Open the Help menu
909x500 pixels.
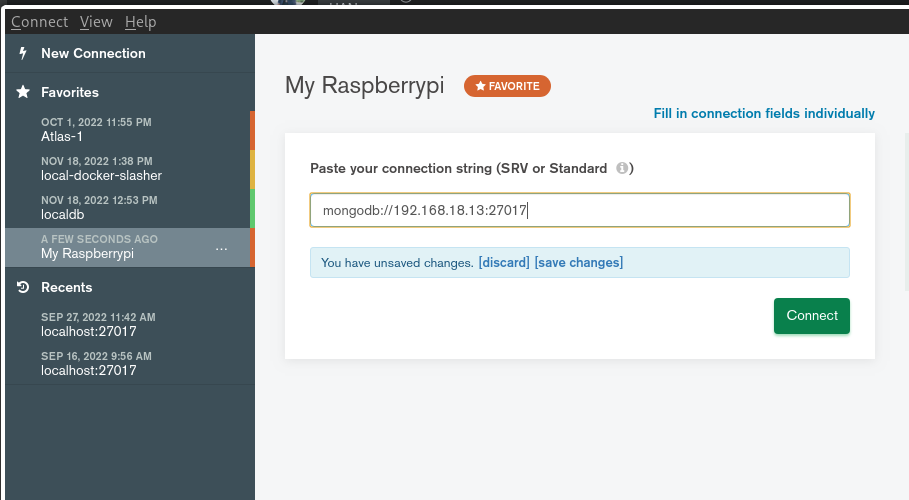click(x=140, y=22)
